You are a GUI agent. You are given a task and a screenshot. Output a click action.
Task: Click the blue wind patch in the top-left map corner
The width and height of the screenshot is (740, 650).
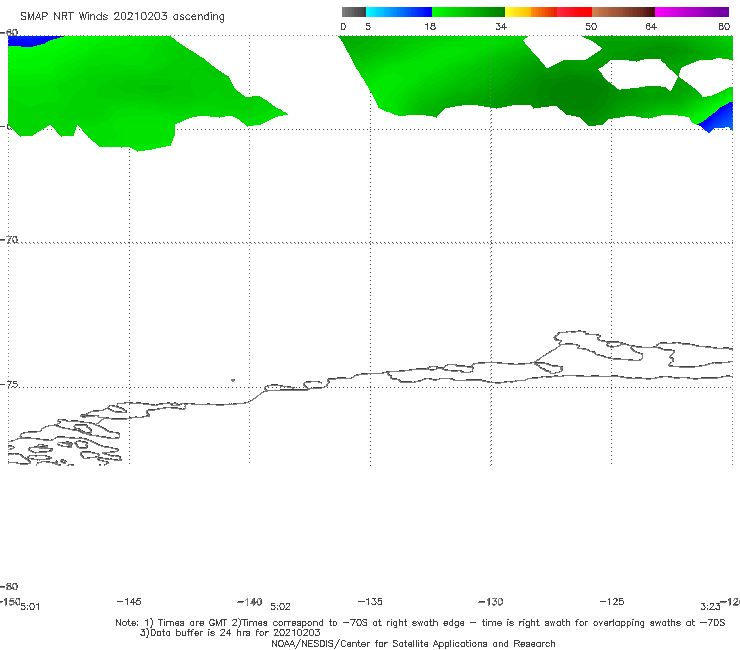coord(31,40)
